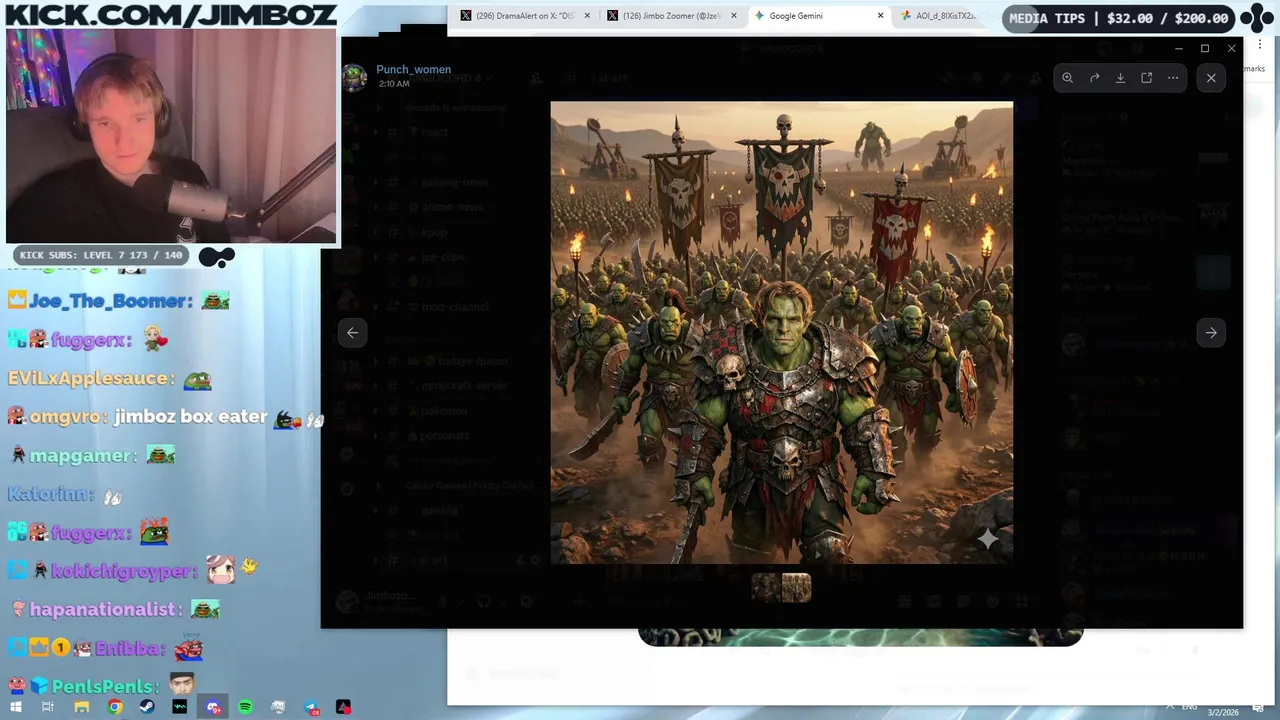Switch to the Jimbo Zoomer X tab
Screen dimensions: 1280x720
[671, 16]
